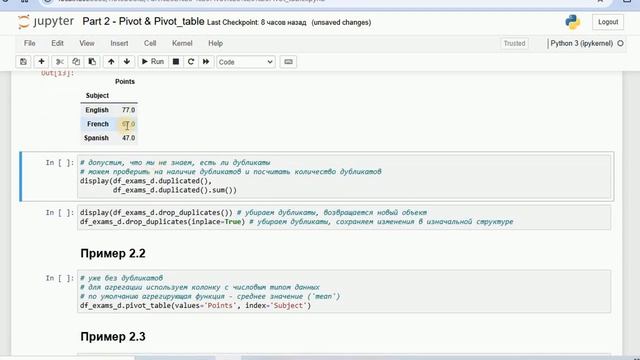The image size is (640, 360).
Task: Click into the drop_duplicates code cell
Action: (344, 217)
